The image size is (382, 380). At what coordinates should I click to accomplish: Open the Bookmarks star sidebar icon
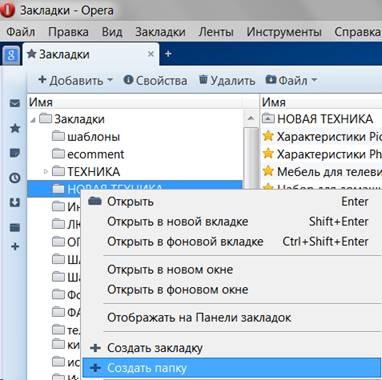[x=15, y=128]
